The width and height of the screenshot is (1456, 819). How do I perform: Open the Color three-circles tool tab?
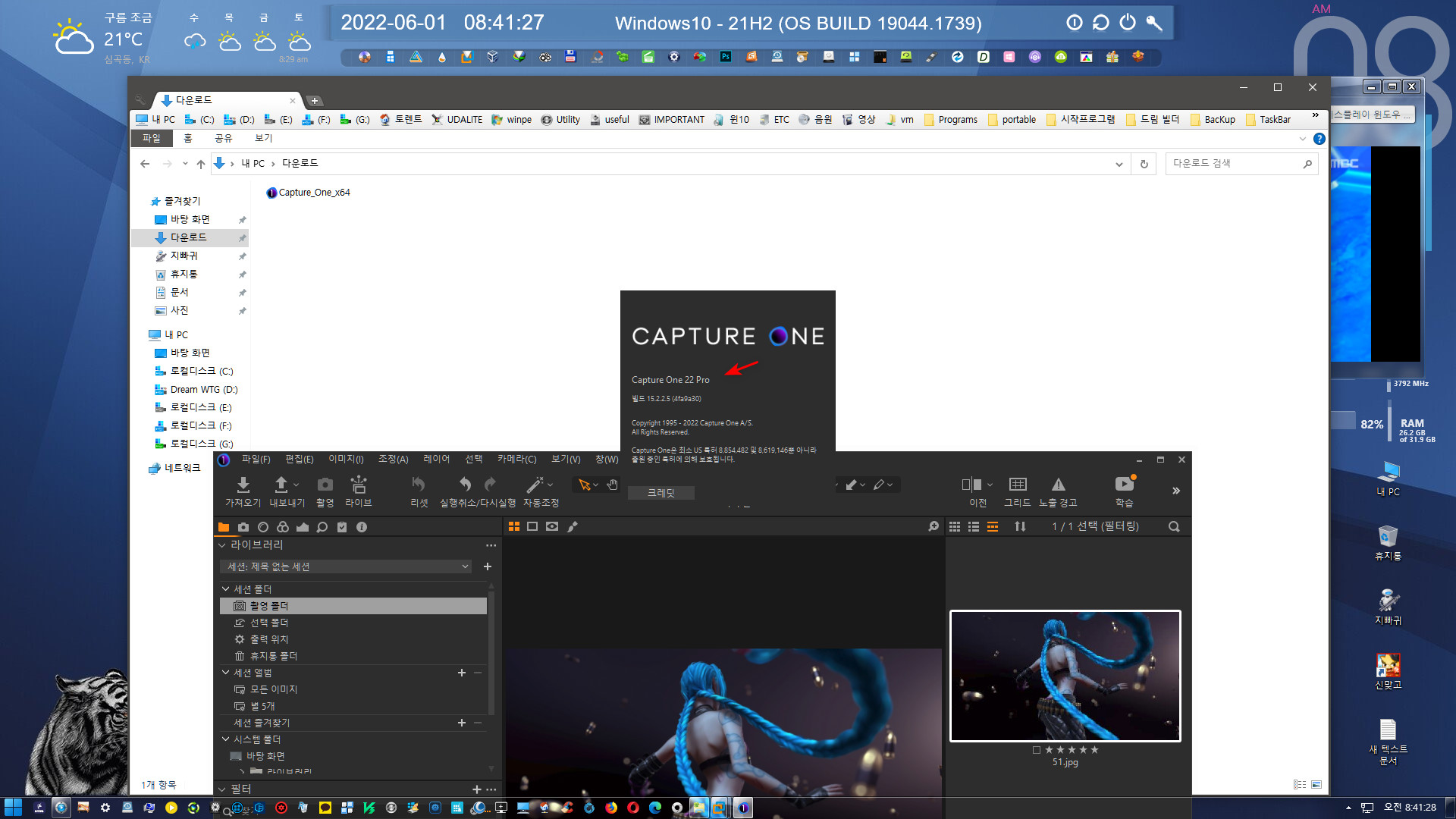(x=283, y=527)
